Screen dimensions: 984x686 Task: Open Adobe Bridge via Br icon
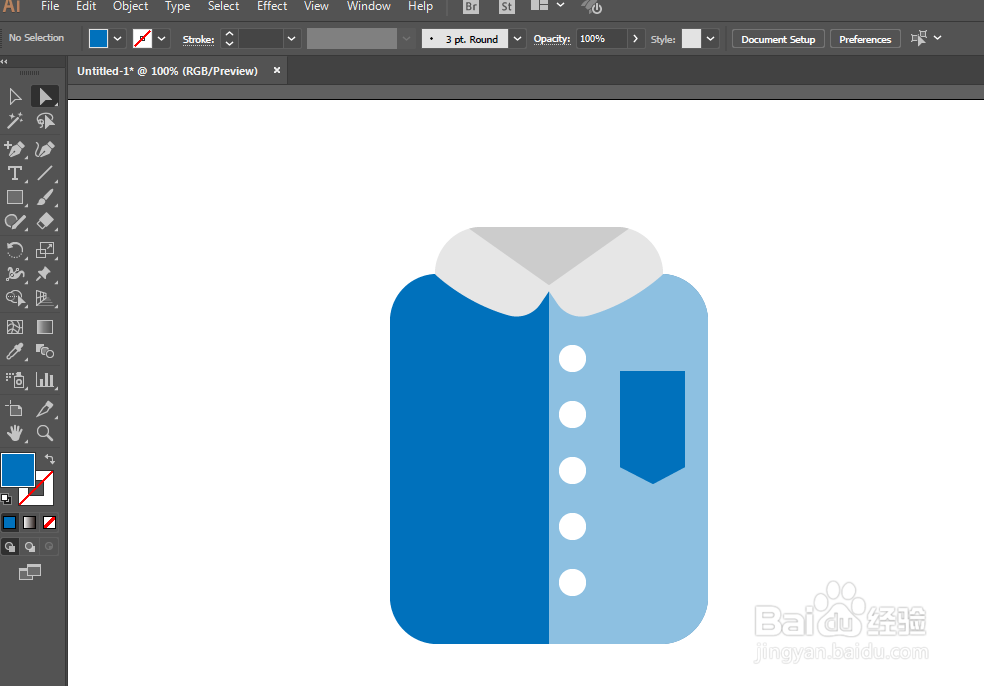[471, 7]
